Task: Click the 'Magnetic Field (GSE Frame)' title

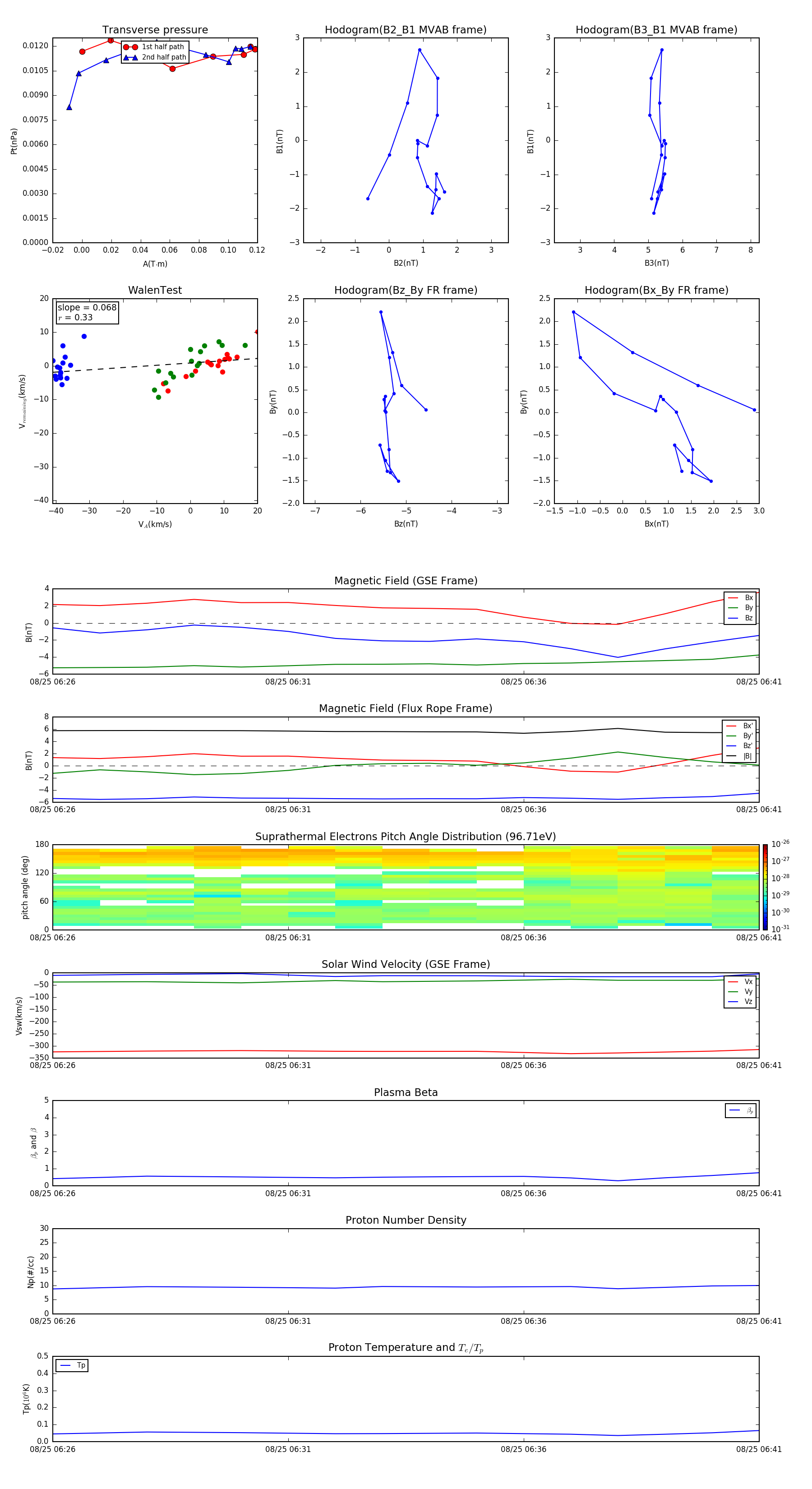Action: [406, 580]
